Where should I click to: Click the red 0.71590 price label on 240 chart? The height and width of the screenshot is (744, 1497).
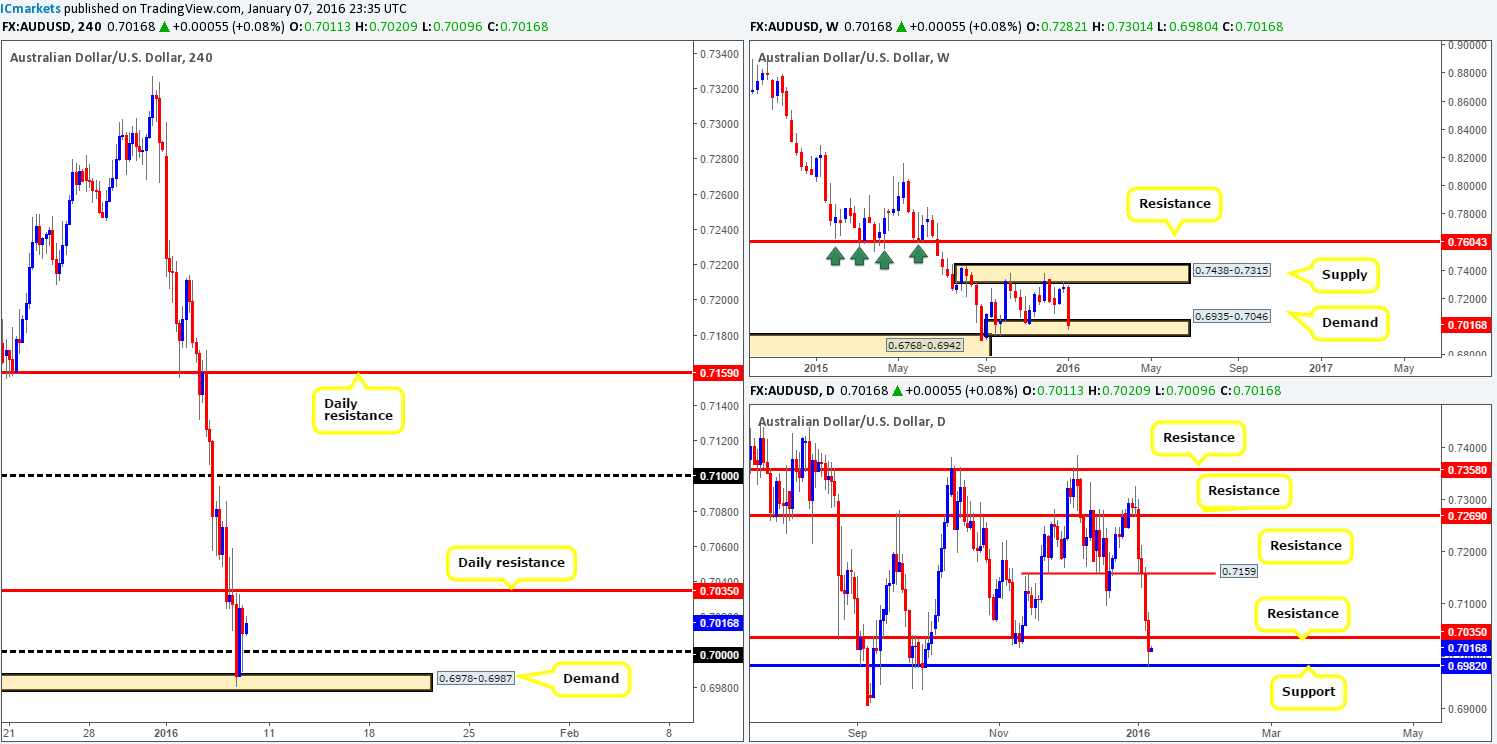click(716, 372)
